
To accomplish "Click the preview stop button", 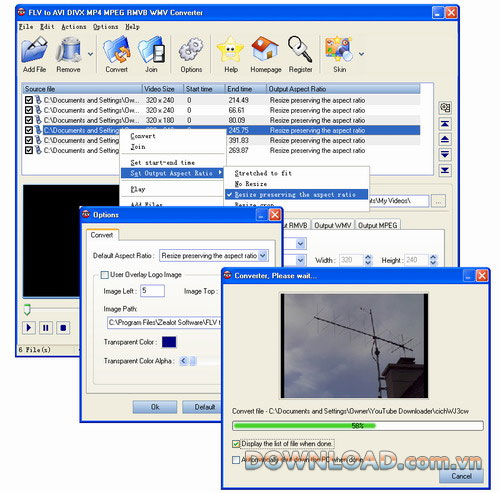I will coord(63,328).
